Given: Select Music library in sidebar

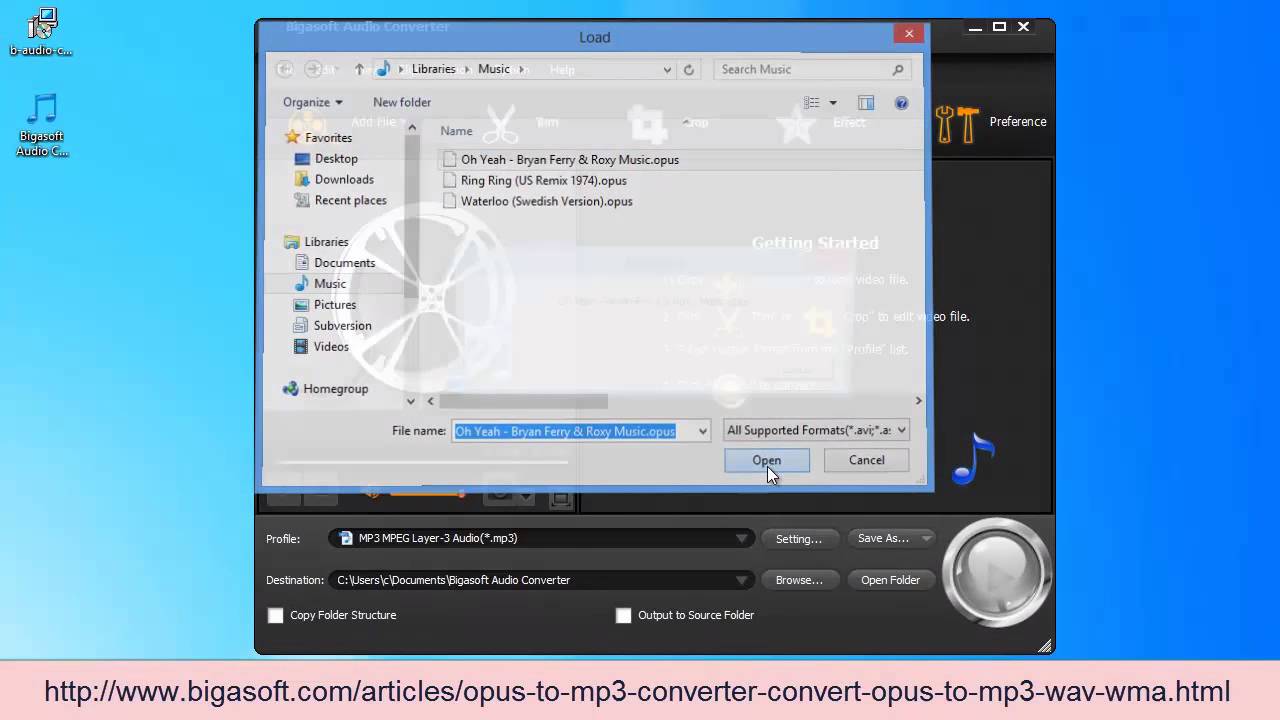Looking at the screenshot, I should [330, 283].
